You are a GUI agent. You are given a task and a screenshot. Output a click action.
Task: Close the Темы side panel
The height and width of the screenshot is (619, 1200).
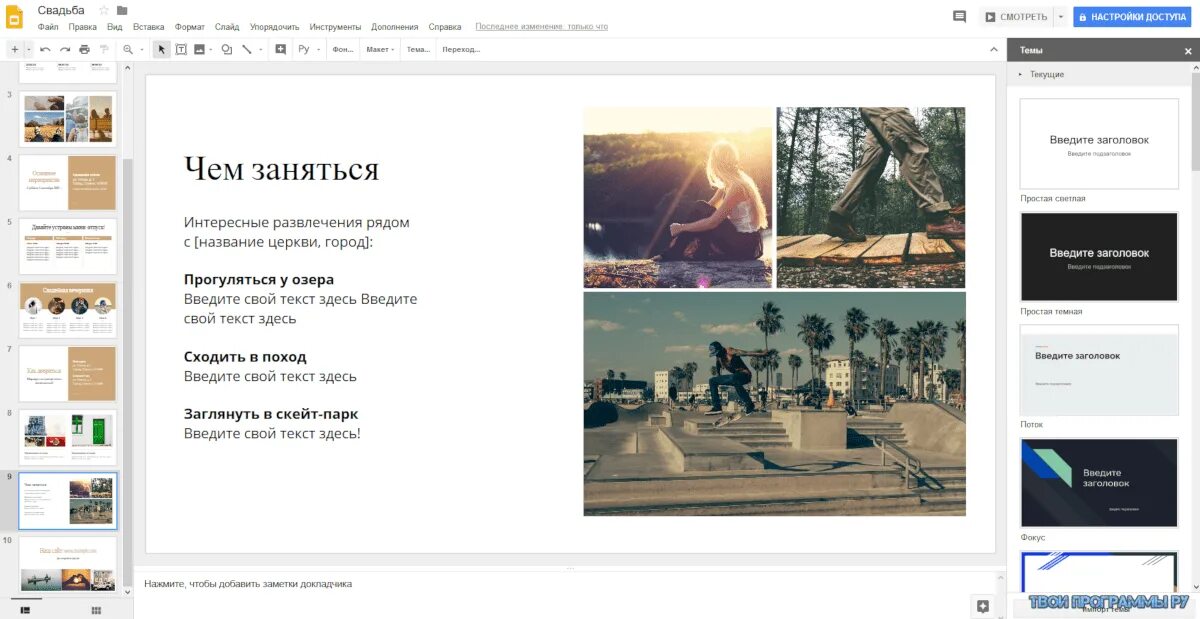[x=1188, y=51]
